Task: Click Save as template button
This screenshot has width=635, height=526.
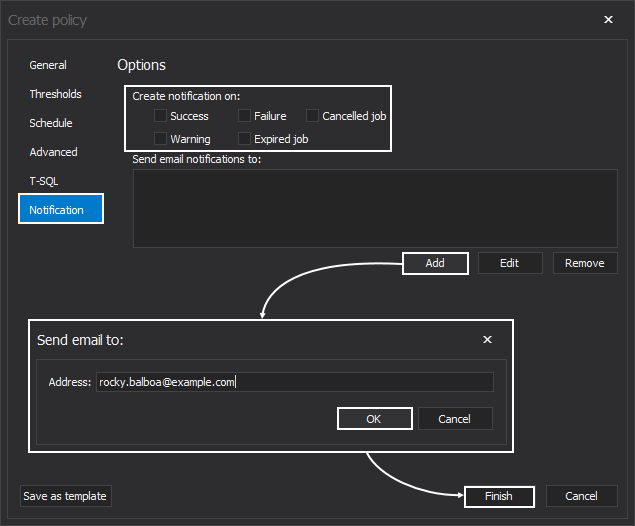Action: click(x=66, y=496)
